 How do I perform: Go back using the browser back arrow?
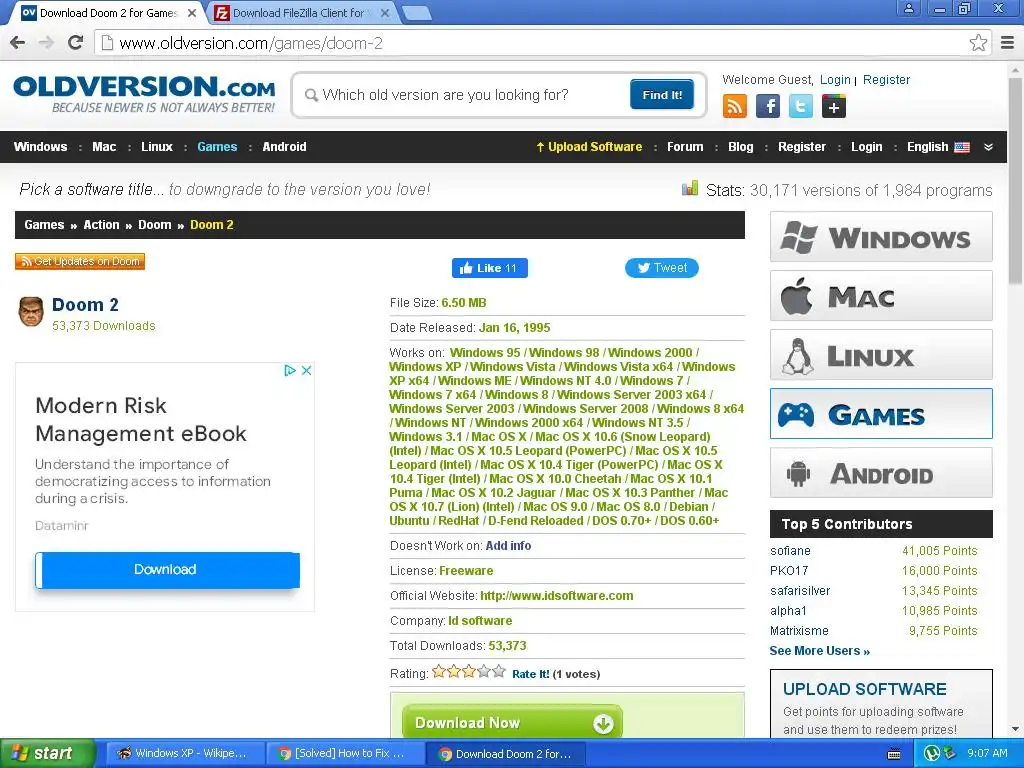tap(18, 43)
